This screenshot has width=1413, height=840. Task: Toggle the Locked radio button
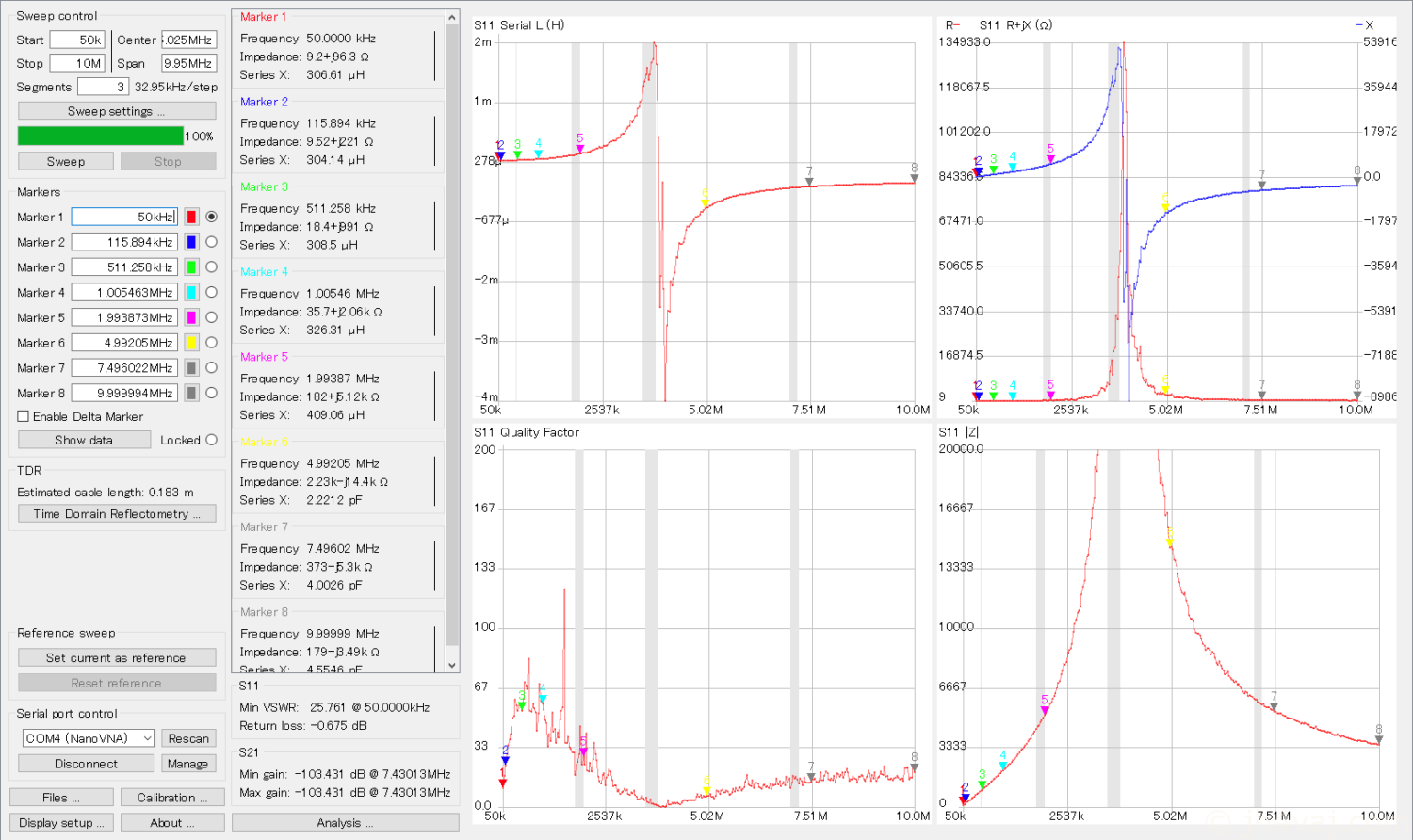[x=211, y=440]
